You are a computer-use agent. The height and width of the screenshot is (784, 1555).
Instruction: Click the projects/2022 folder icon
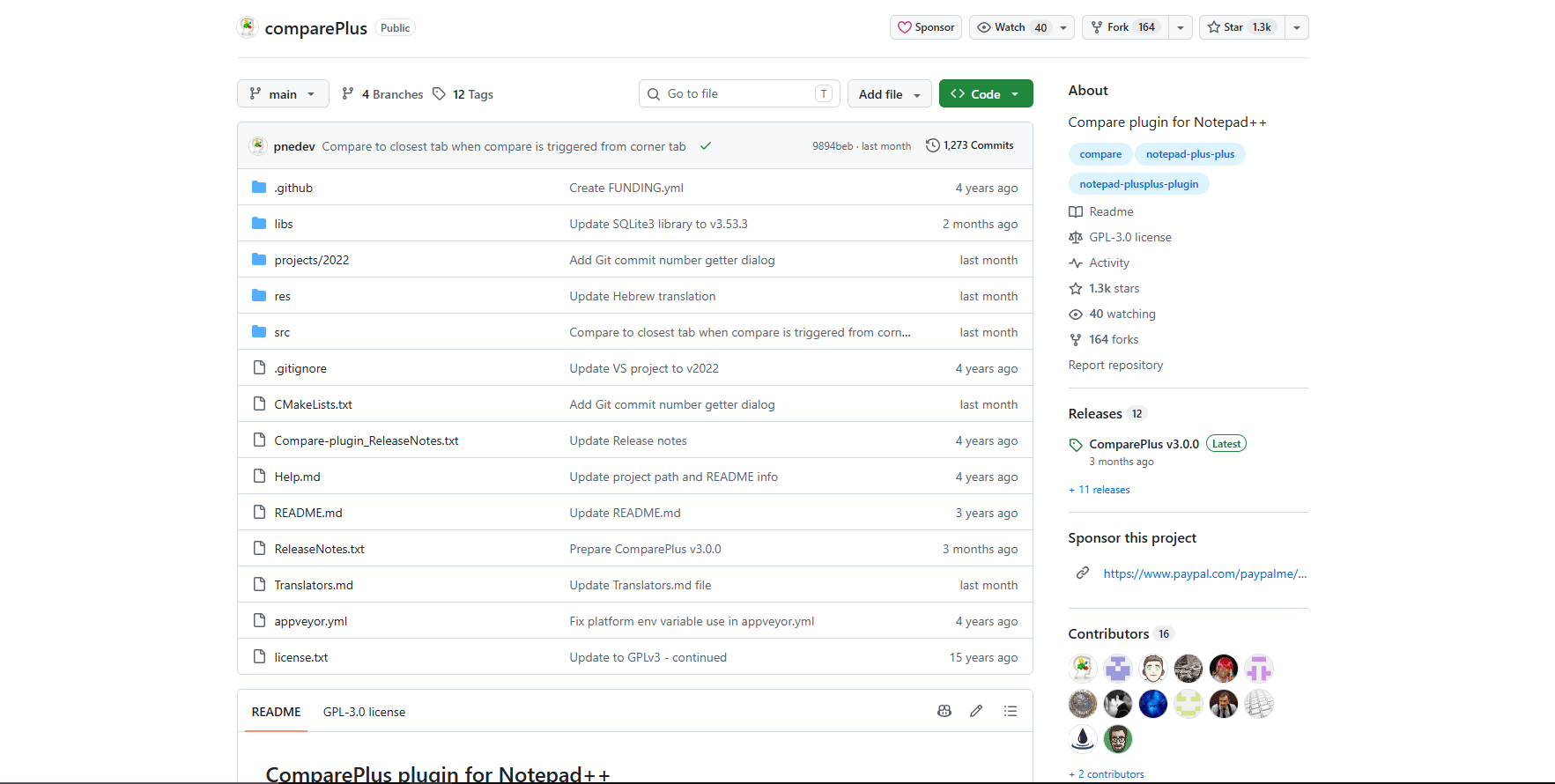(259, 259)
